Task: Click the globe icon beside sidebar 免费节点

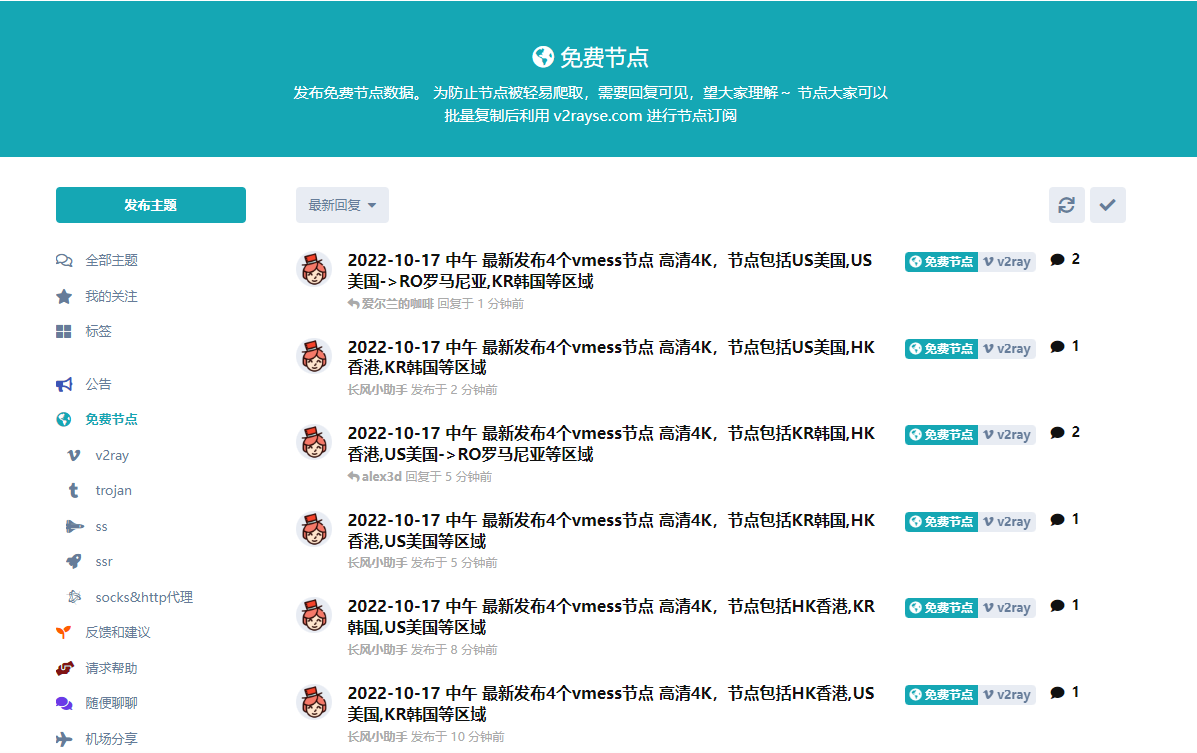Action: click(64, 419)
